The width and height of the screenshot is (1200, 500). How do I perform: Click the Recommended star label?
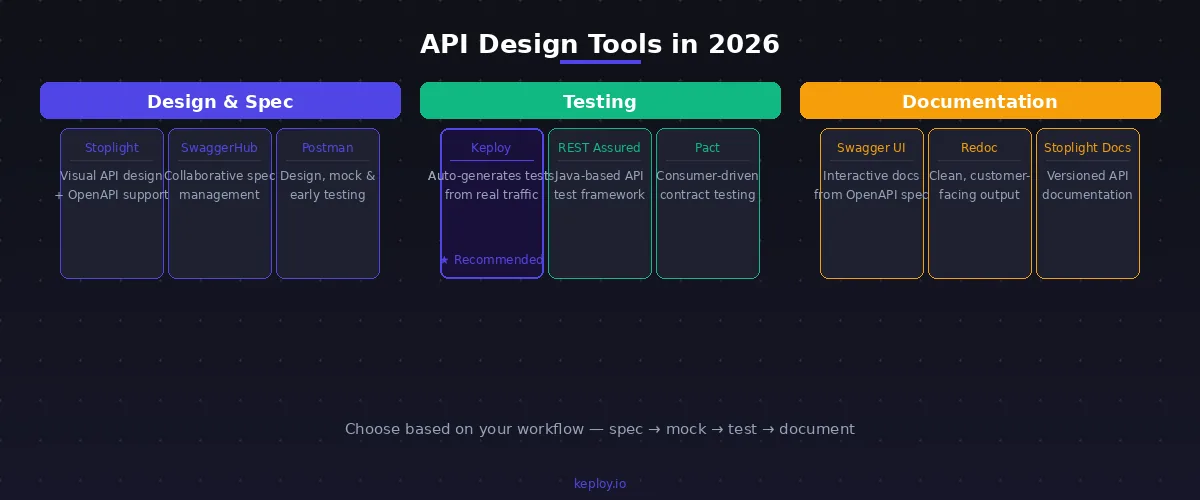click(x=491, y=260)
